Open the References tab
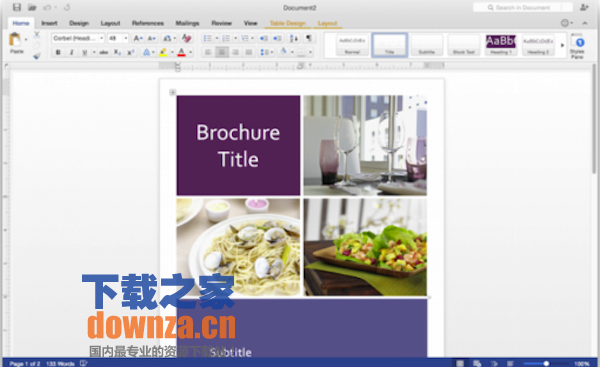Viewport: 600px width, 367px height. click(x=148, y=23)
